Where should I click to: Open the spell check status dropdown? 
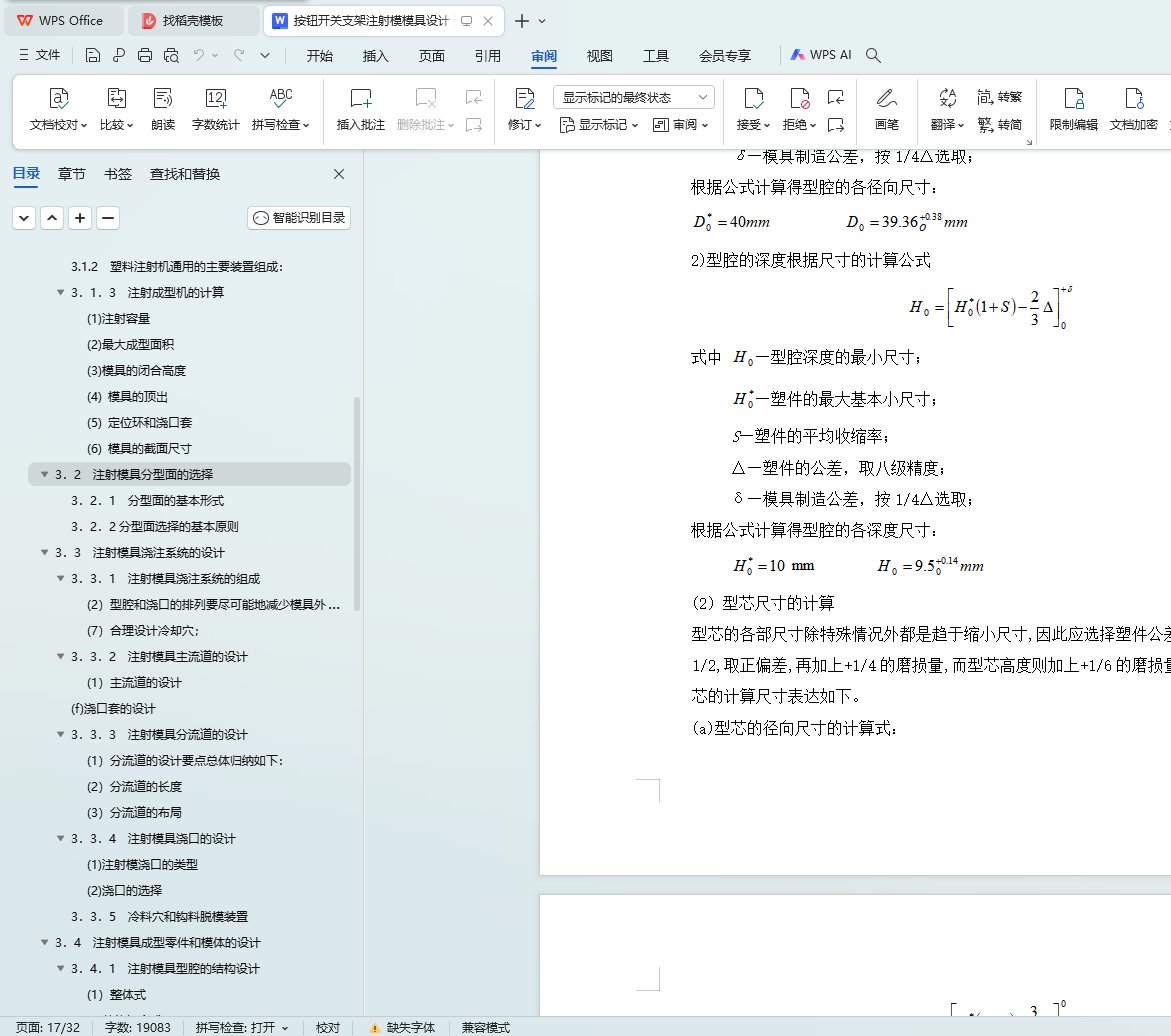285,1028
